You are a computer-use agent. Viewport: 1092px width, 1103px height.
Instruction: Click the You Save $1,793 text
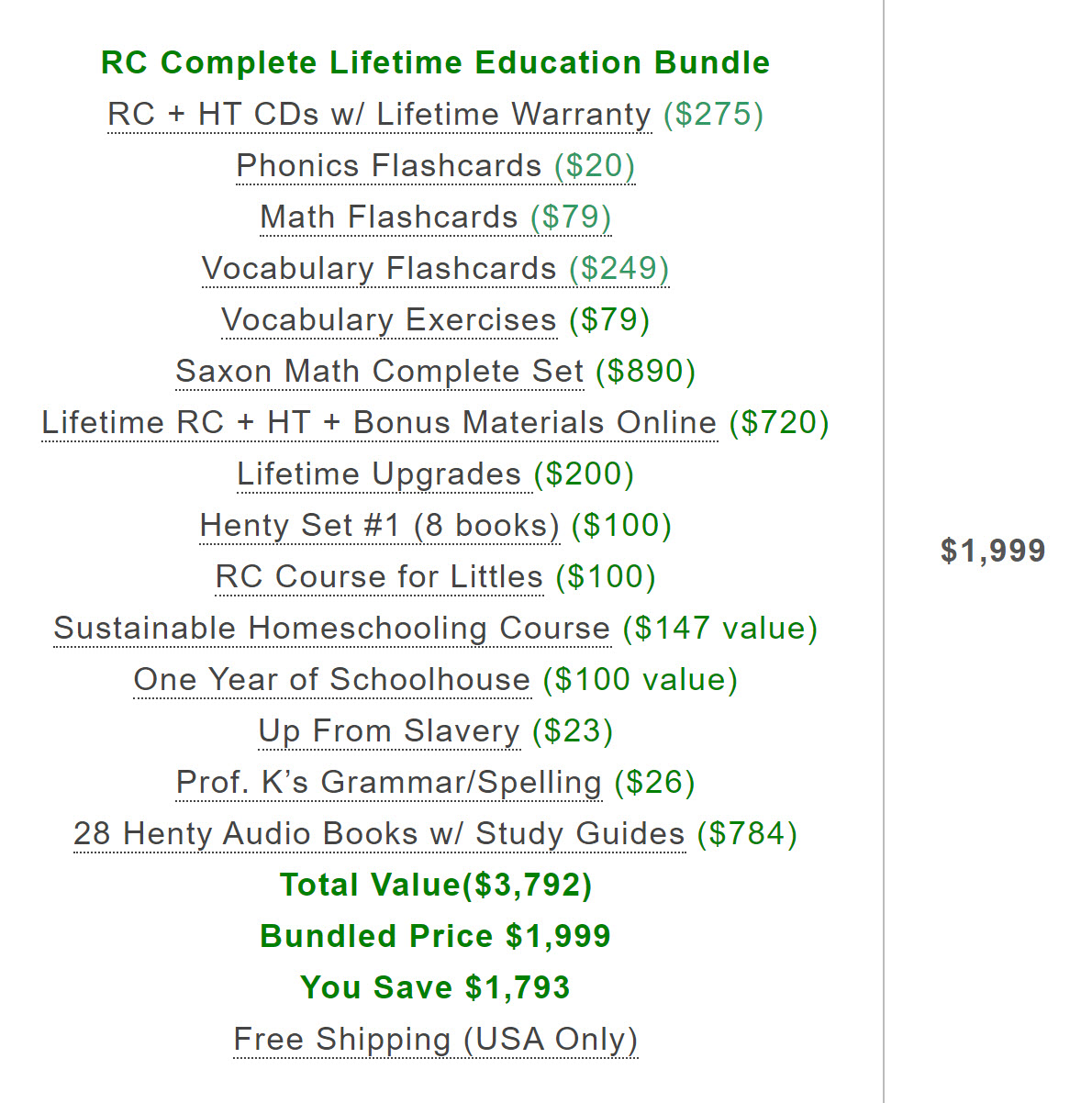click(x=436, y=987)
